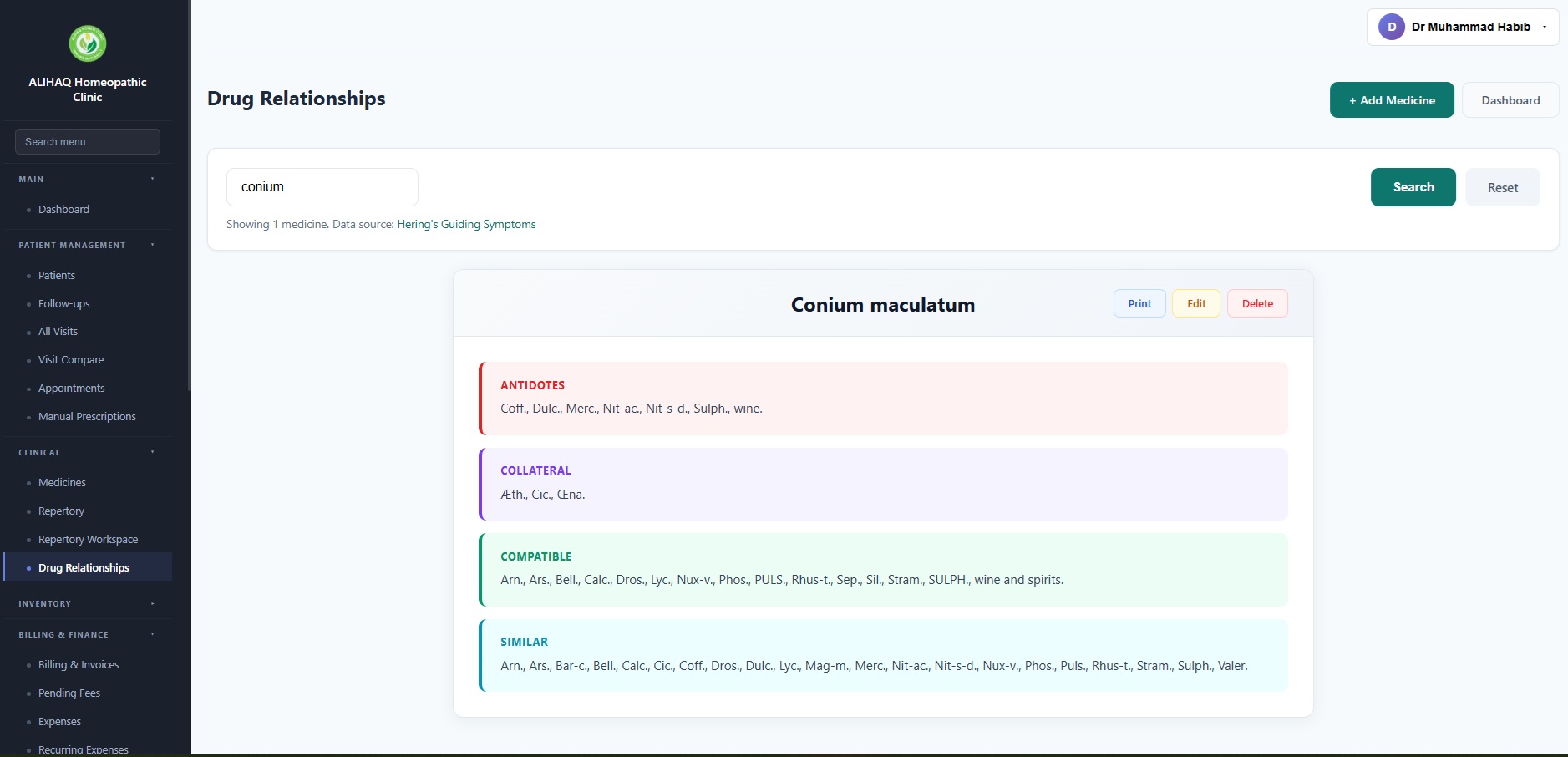The image size is (1568, 757).
Task: Select Visit Compare menu item
Action: point(88,359)
